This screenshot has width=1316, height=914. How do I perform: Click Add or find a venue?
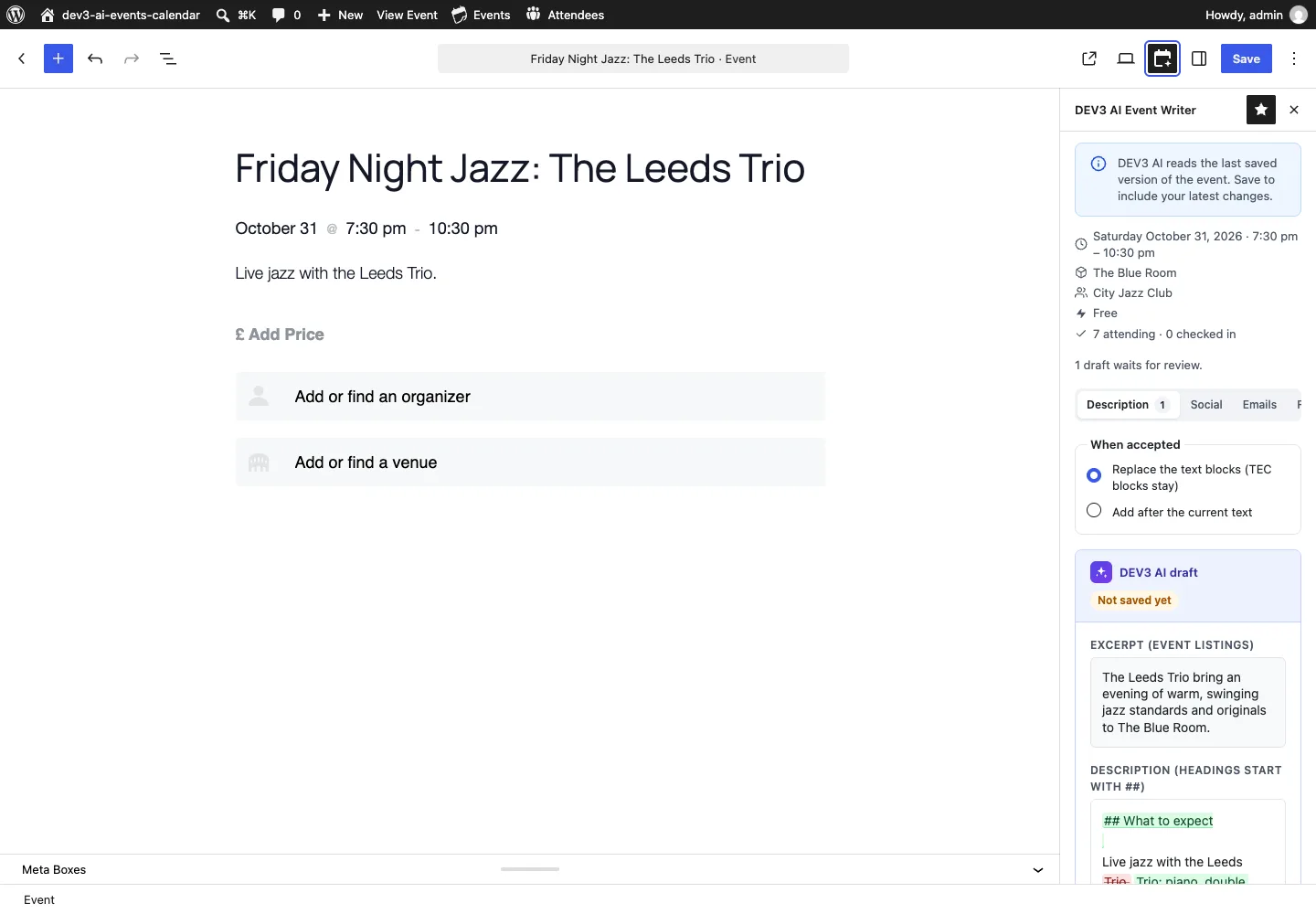point(530,462)
